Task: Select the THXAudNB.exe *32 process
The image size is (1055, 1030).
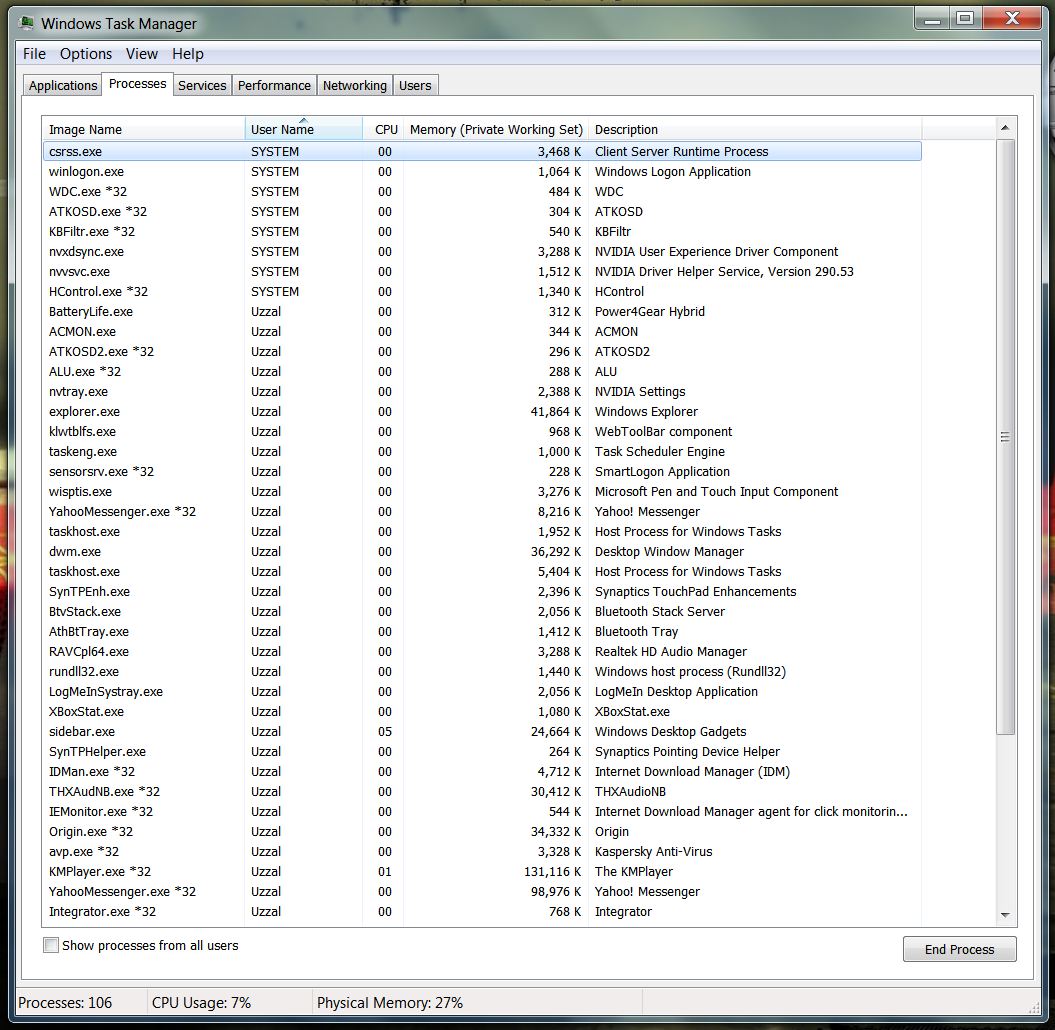Action: [x=482, y=792]
